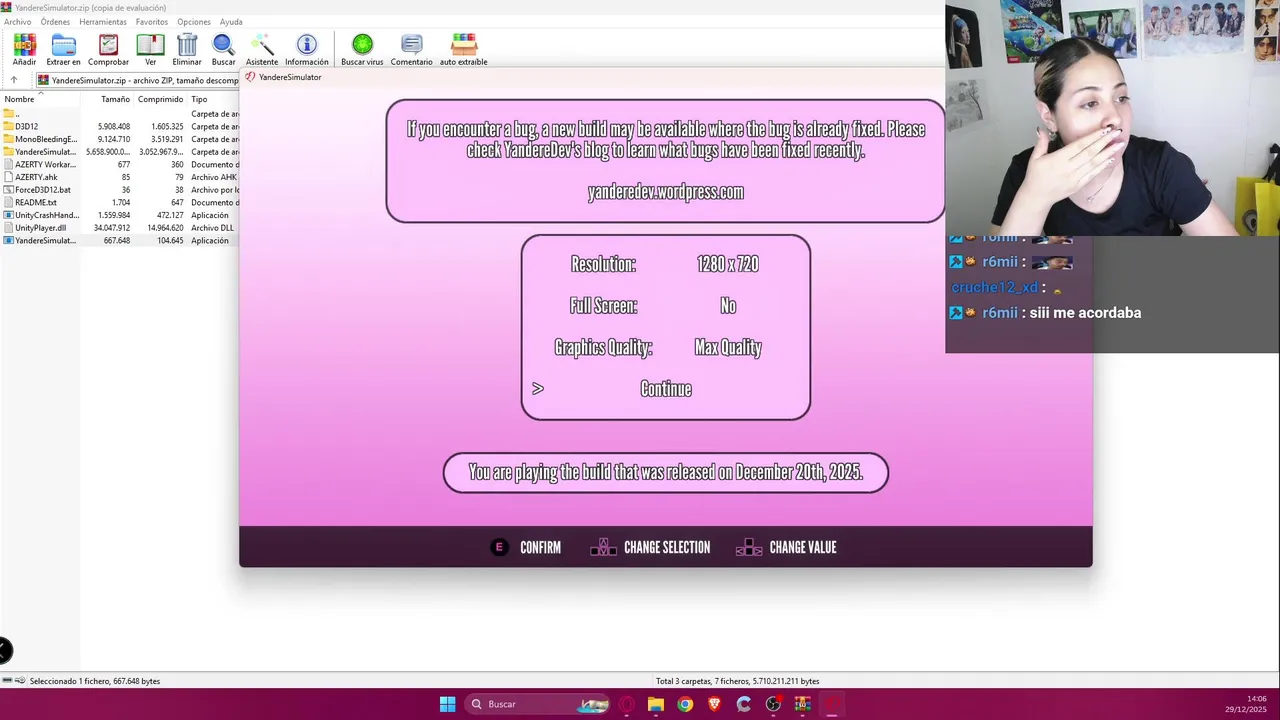Switch to YandereSimulator taskbar icon
This screenshot has height=720, width=1280.
click(832, 704)
